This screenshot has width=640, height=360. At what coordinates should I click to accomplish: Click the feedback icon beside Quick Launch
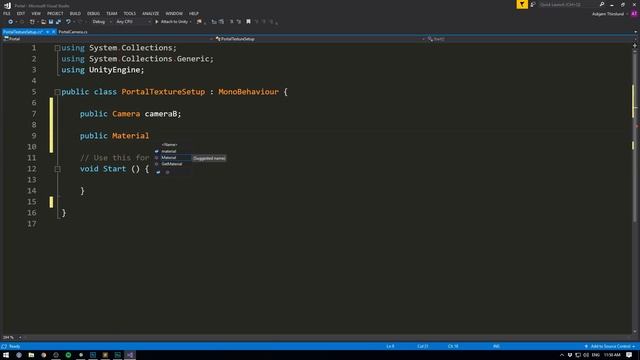tap(533, 4)
